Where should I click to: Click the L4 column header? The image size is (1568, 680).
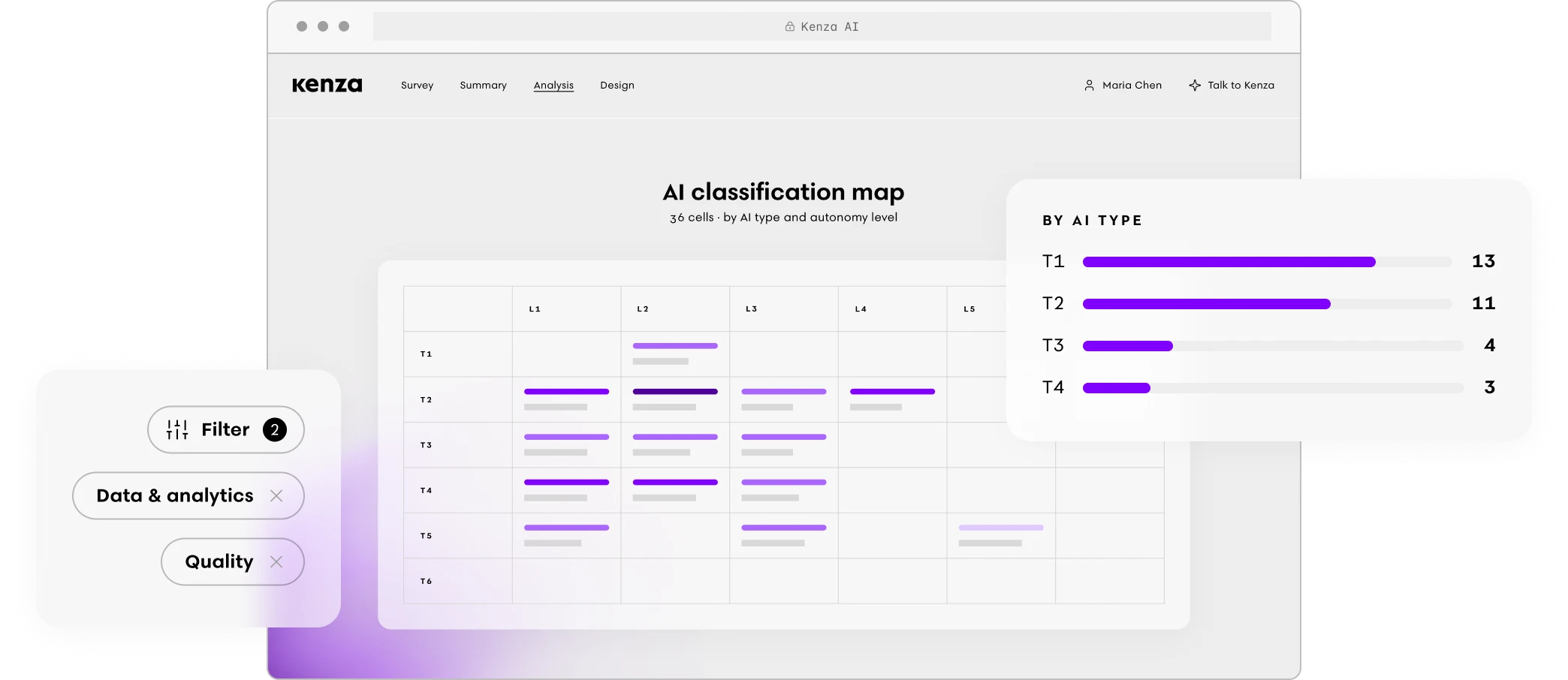pyautogui.click(x=861, y=309)
